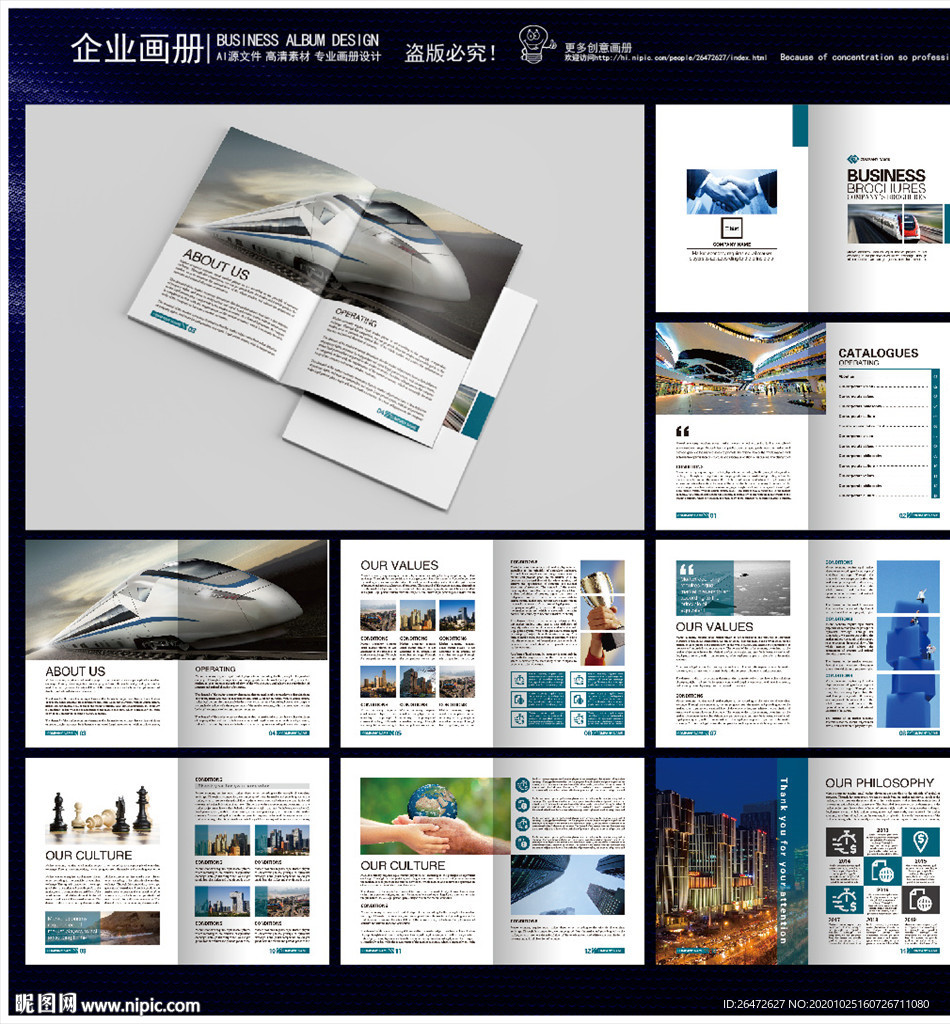Viewport: 950px width, 1024px height.
Task: Click the OUR VALUES heading under the teal quote box
Action: pos(714,626)
